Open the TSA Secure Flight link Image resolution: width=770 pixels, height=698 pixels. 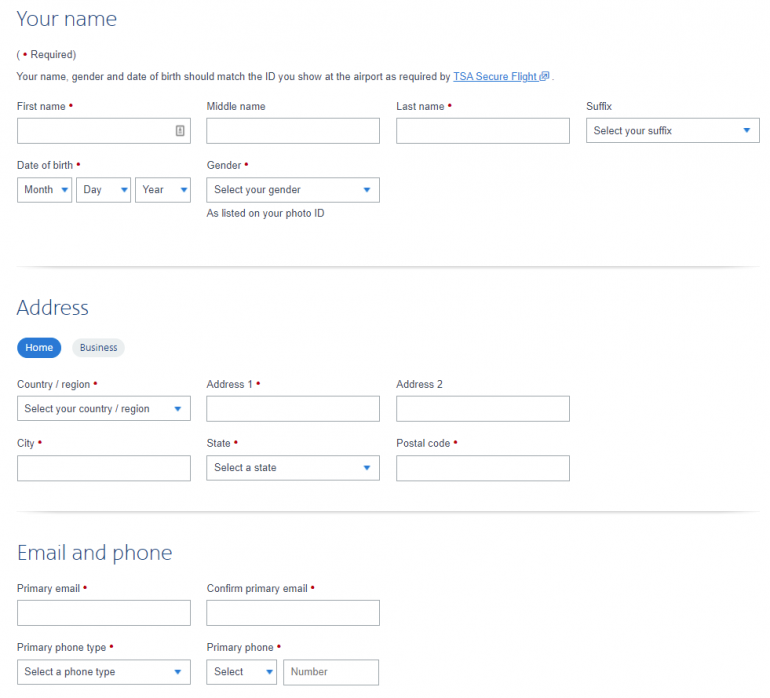pyautogui.click(x=496, y=76)
